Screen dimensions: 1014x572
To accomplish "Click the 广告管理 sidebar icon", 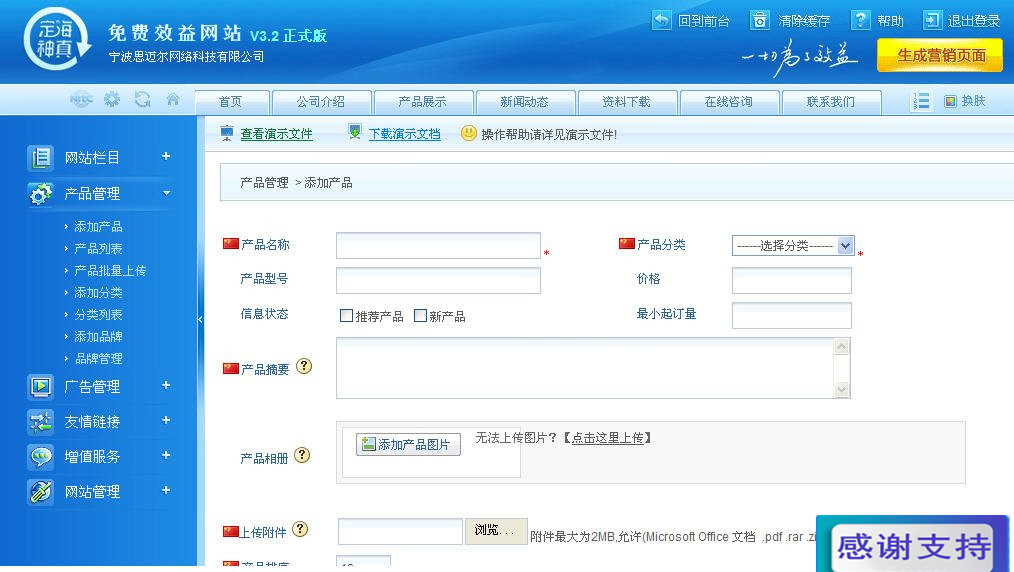I will pyautogui.click(x=41, y=387).
